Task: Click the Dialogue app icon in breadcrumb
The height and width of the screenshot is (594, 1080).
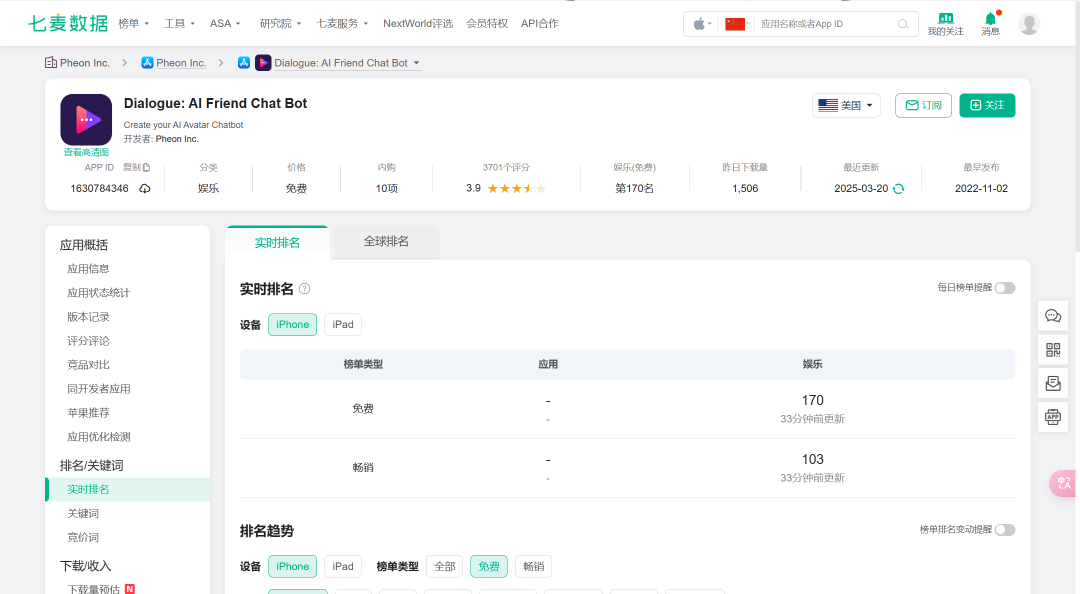Action: click(263, 63)
